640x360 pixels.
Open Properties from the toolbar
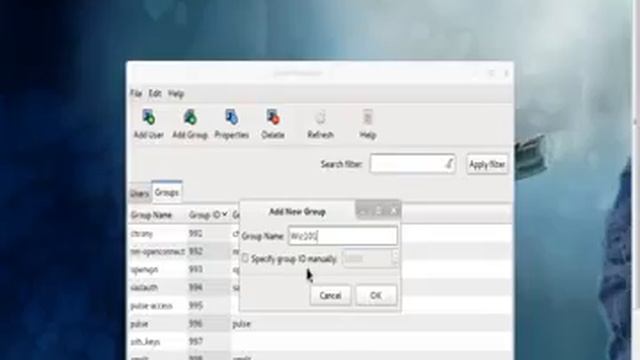click(x=231, y=124)
